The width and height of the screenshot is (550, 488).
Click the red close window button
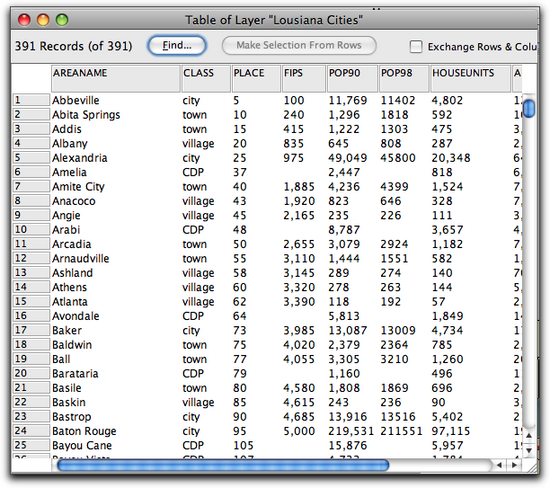click(x=24, y=20)
